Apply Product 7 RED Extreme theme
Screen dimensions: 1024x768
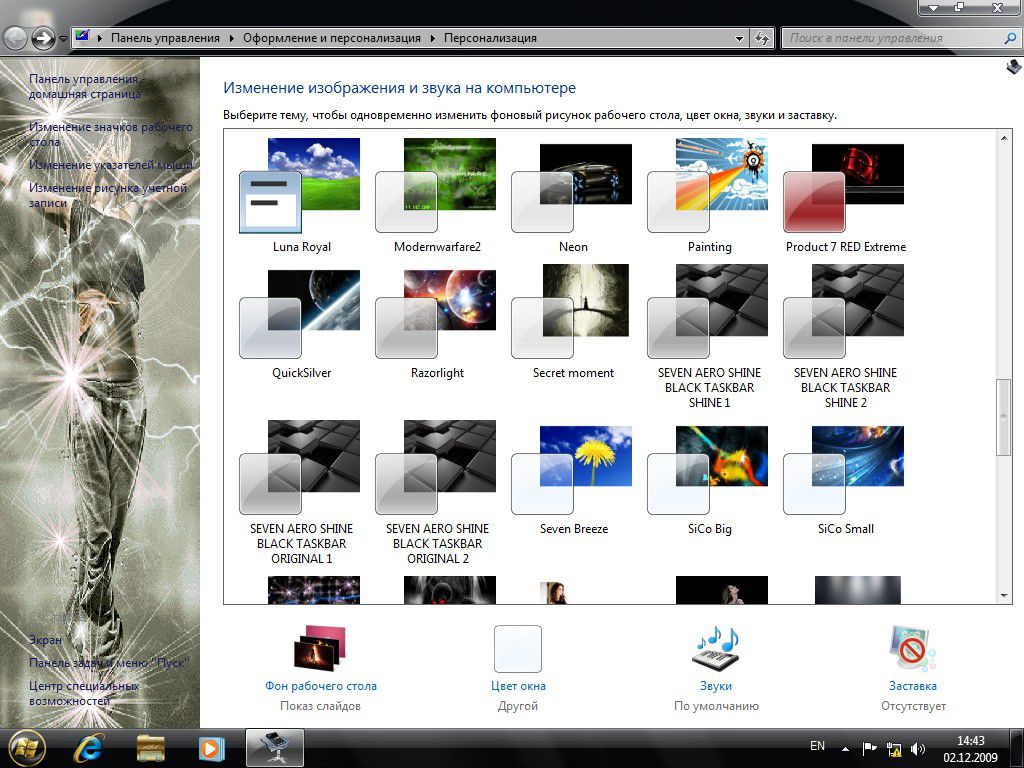[x=846, y=195]
